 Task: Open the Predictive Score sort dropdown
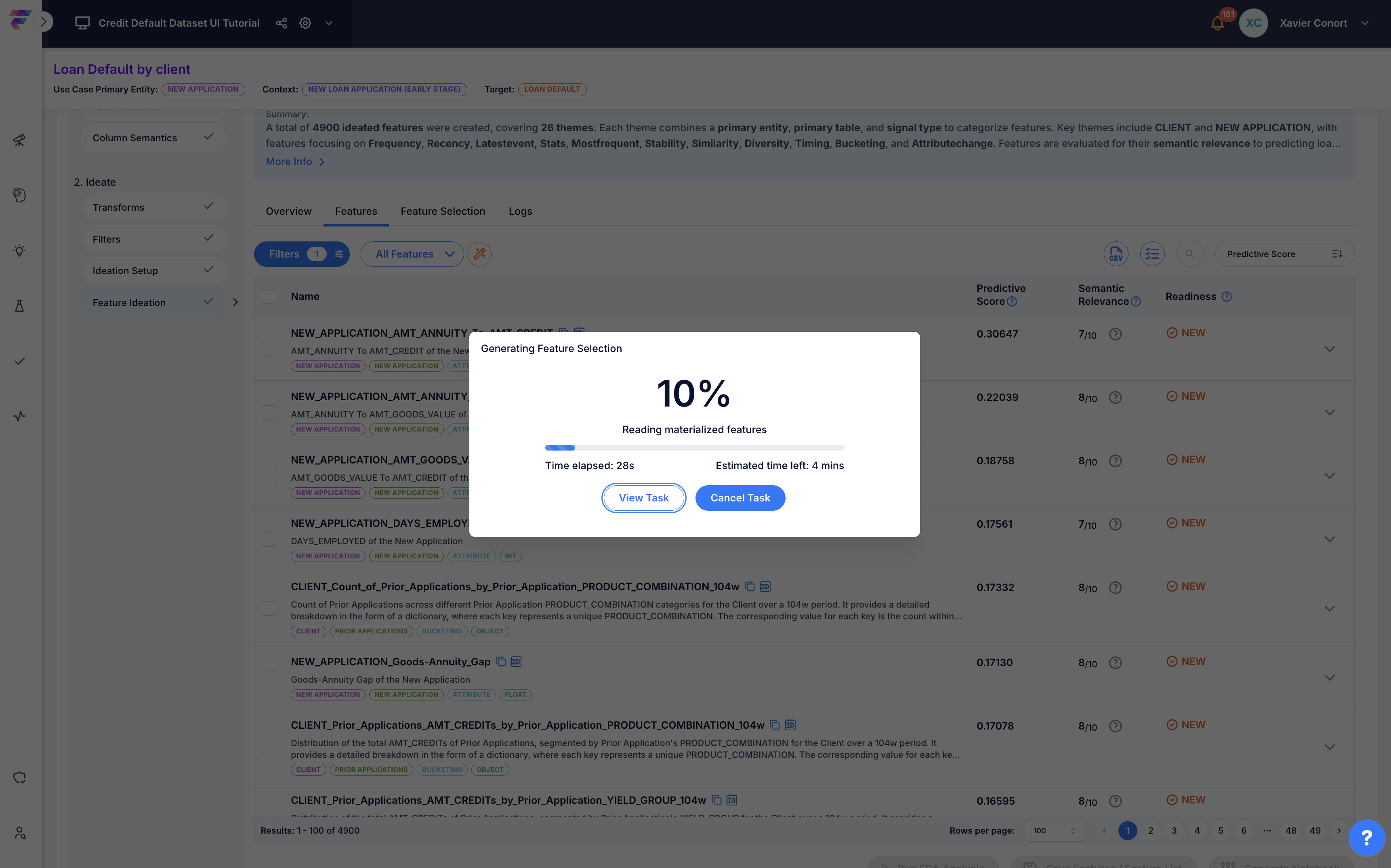pyautogui.click(x=1284, y=254)
